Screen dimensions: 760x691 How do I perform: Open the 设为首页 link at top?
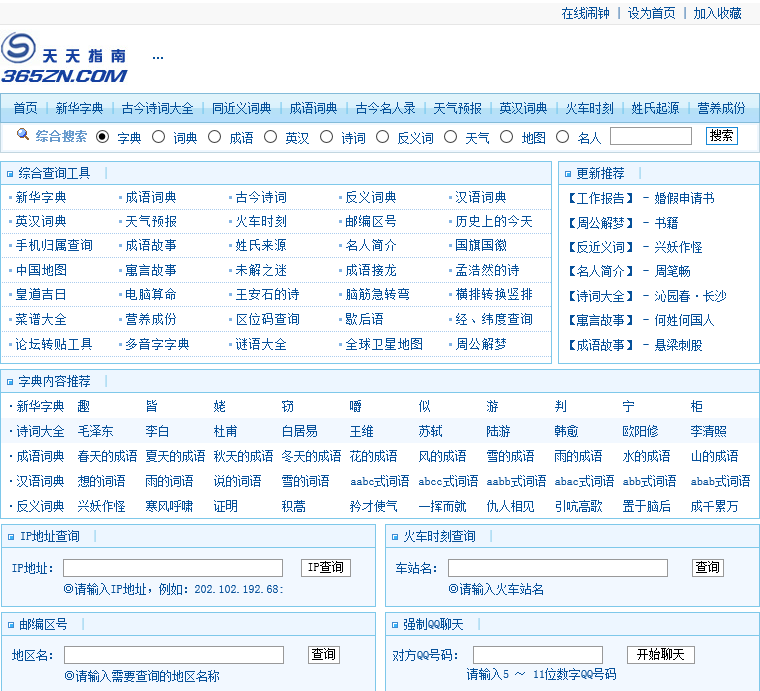[651, 13]
